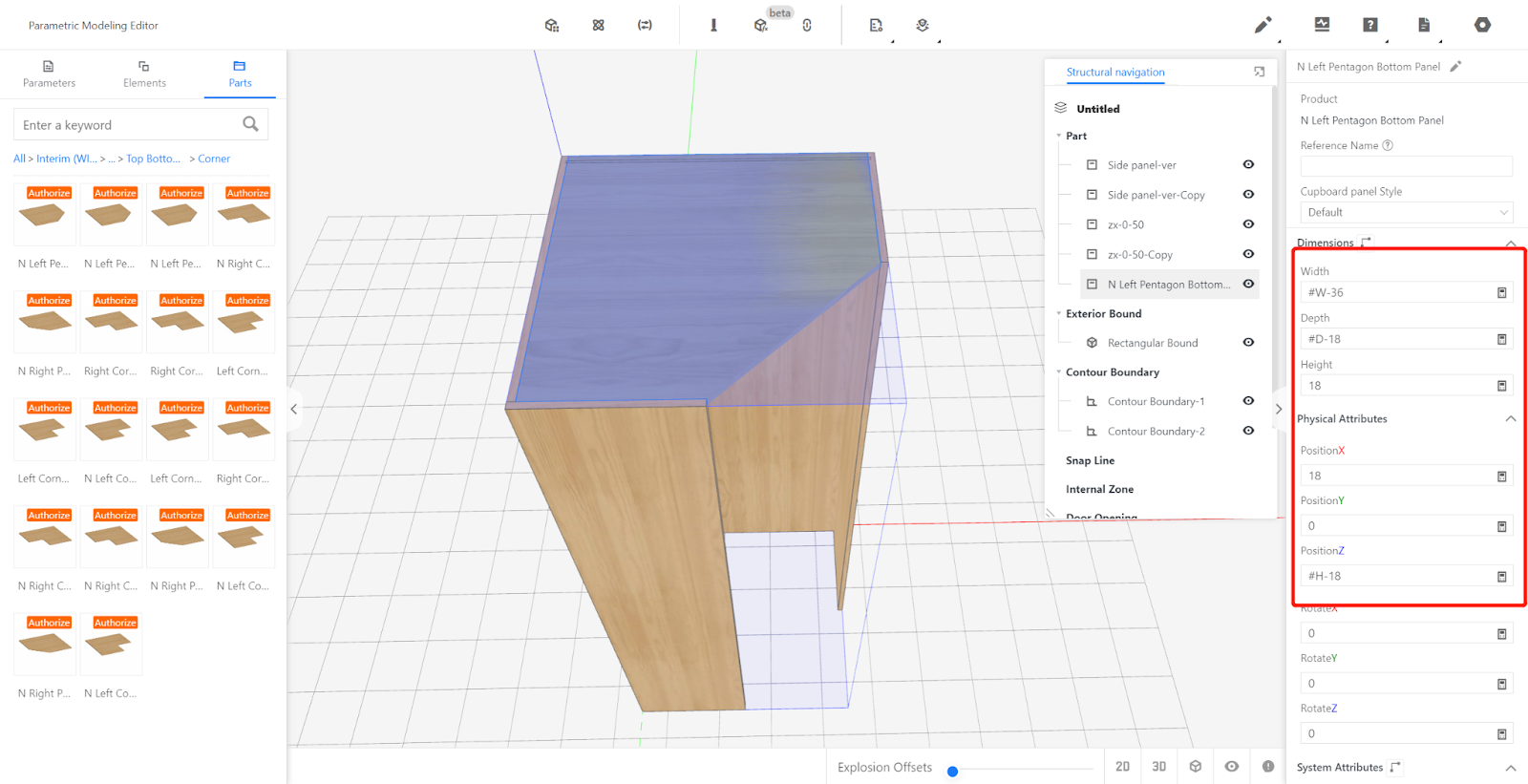1528x784 pixels.
Task: Click the rename pencil next to panel title
Action: click(x=1455, y=67)
